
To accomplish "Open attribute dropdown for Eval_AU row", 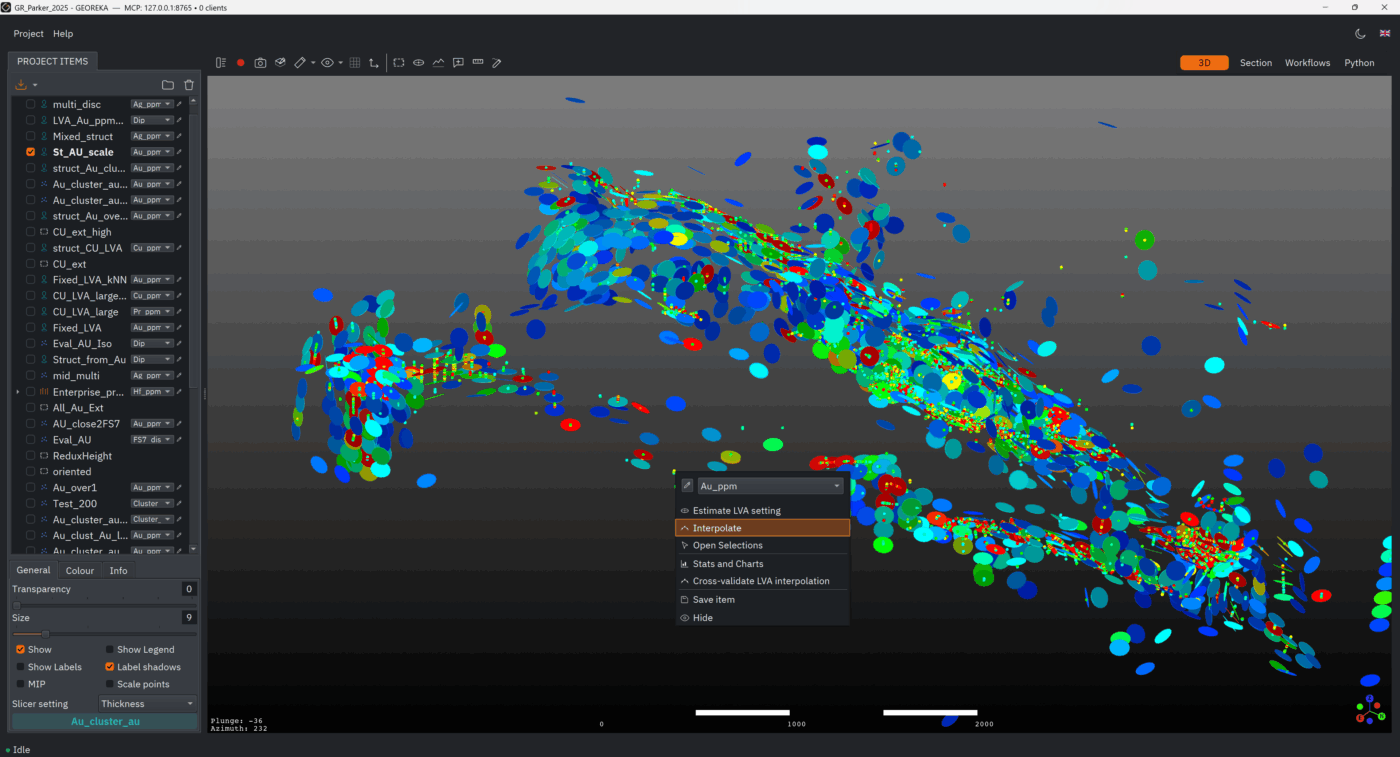I will tap(152, 440).
